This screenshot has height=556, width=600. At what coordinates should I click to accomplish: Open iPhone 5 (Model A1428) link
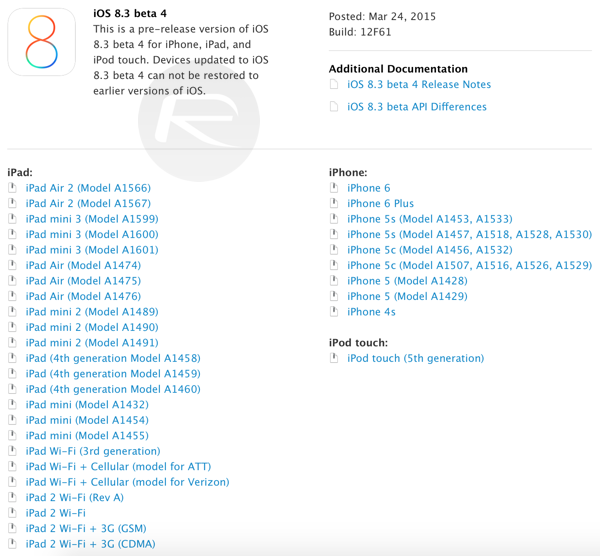point(407,280)
